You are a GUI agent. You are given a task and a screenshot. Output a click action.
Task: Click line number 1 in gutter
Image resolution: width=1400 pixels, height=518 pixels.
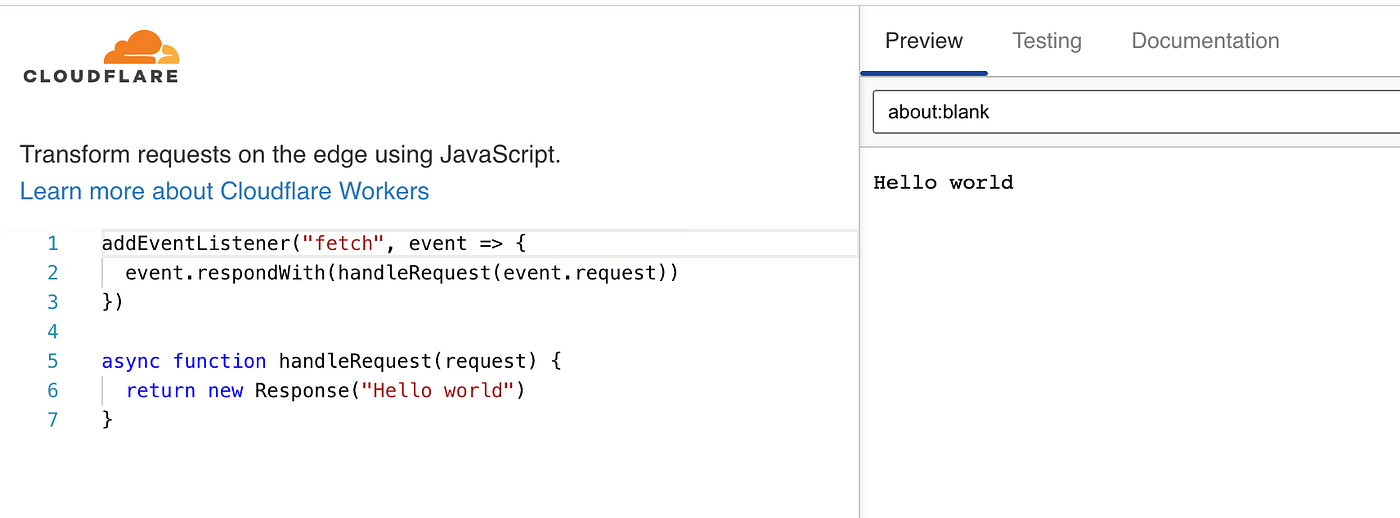coord(52,243)
